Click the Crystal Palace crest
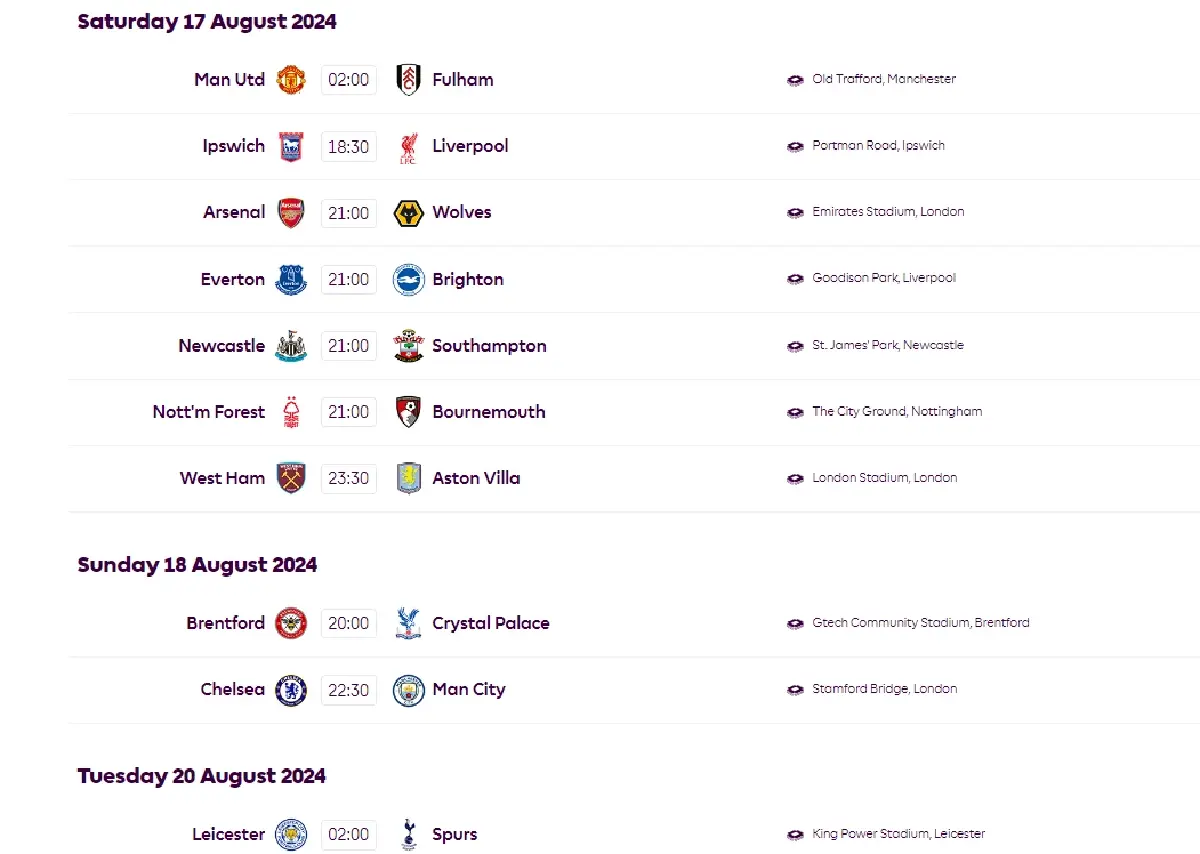Viewport: 1200px width, 854px height. (x=408, y=622)
